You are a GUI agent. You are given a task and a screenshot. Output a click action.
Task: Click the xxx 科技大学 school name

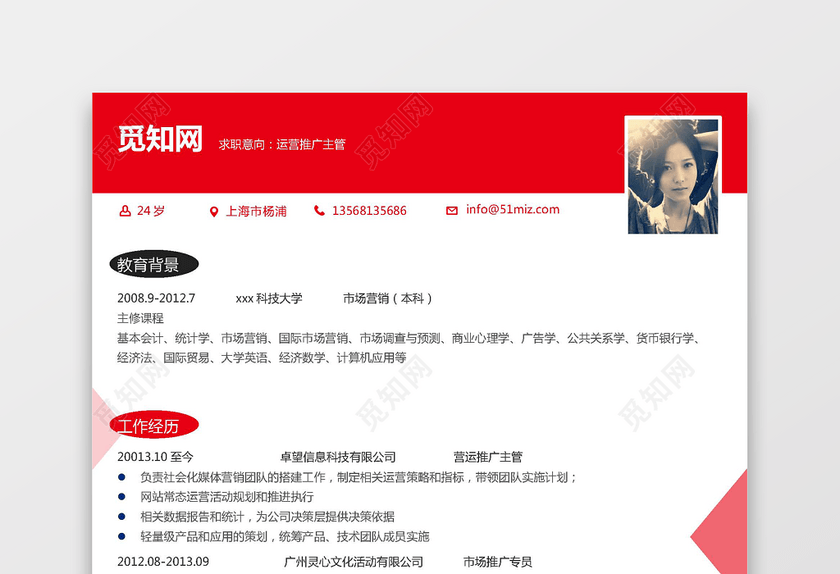pos(269,299)
